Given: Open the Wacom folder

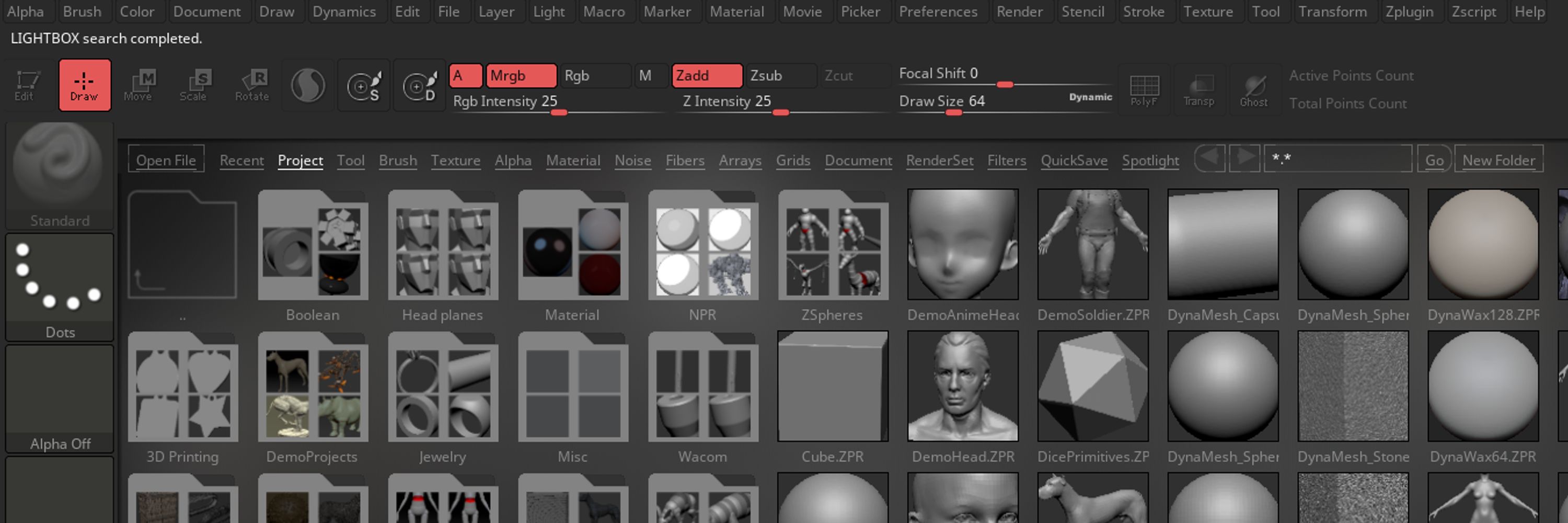Looking at the screenshot, I should coord(703,386).
